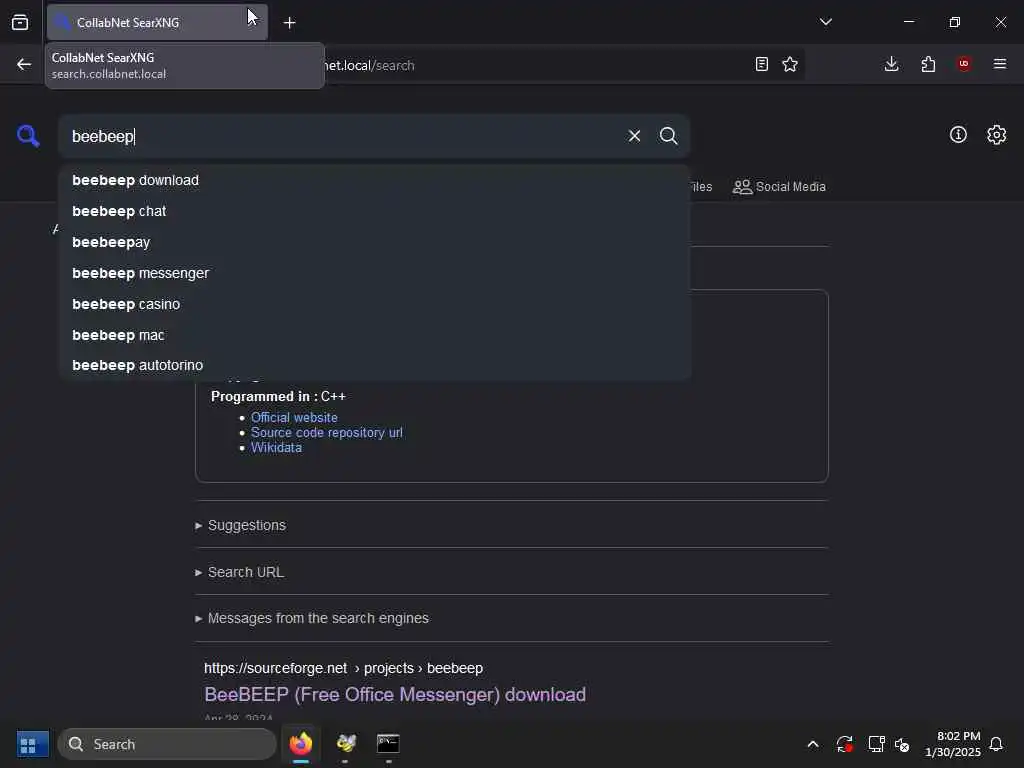Open the Extensions puzzle icon
1024x768 pixels.
[928, 64]
